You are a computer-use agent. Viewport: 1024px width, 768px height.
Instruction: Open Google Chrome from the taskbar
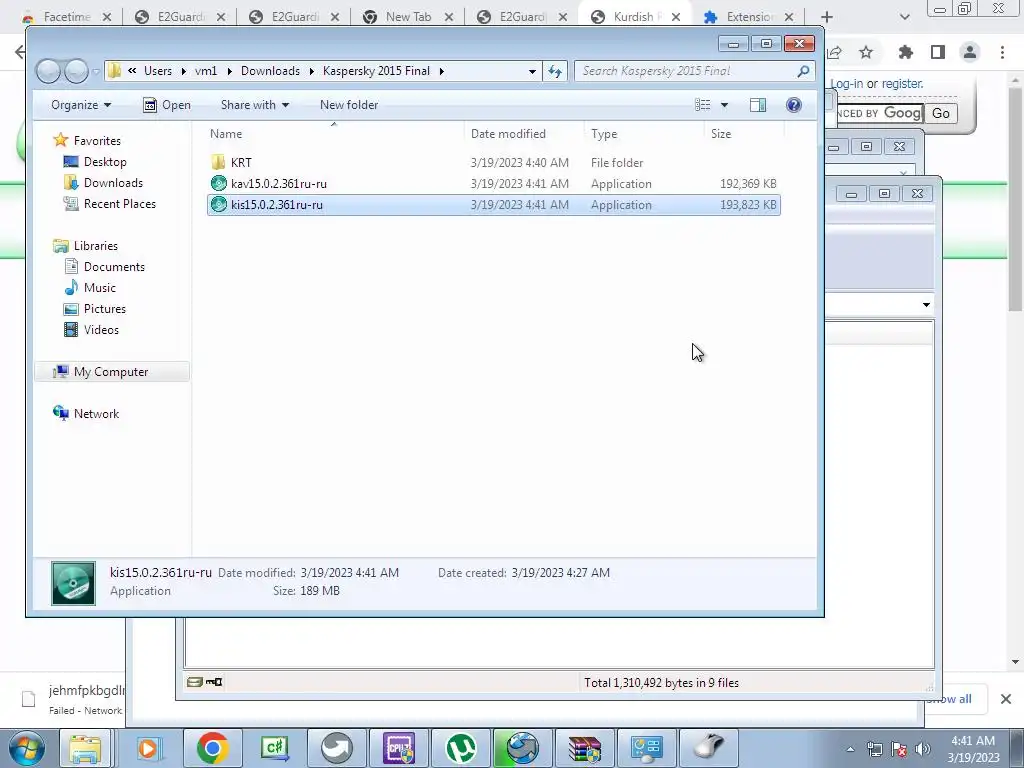211,748
